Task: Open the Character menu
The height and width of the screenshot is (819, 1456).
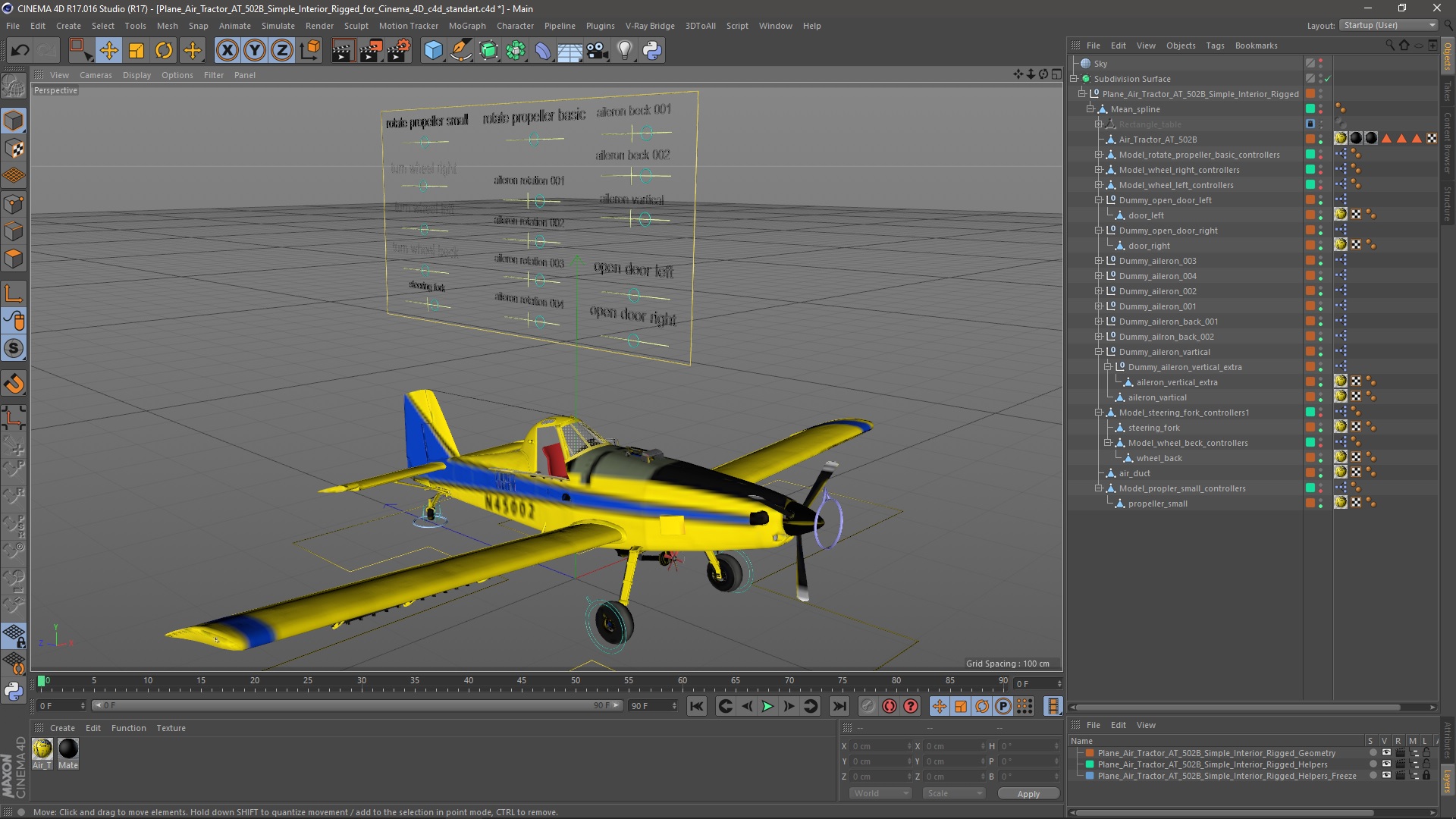Action: click(x=515, y=26)
